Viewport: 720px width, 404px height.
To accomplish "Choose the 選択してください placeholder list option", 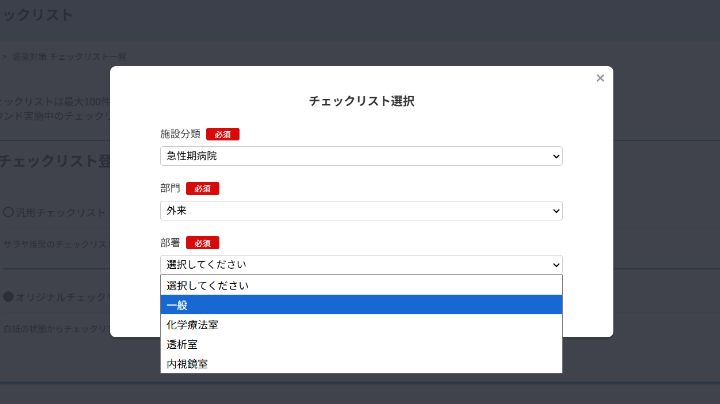I will 361,285.
